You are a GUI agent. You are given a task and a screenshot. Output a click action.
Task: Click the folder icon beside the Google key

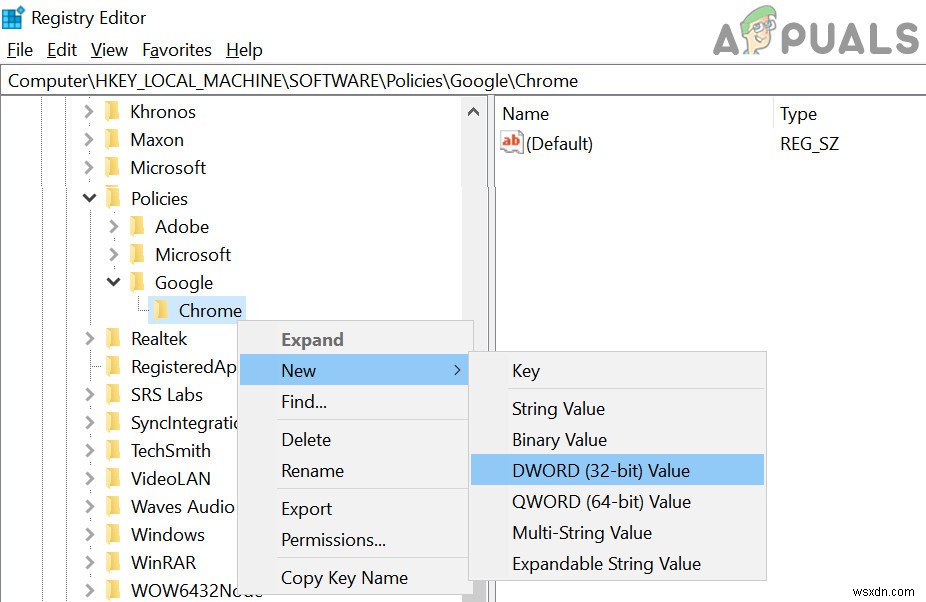[x=138, y=282]
